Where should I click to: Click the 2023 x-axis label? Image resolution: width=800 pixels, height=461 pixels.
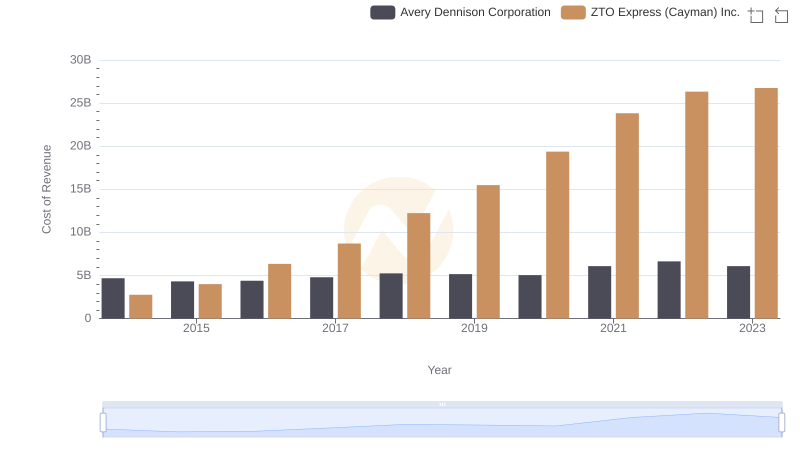(x=753, y=328)
